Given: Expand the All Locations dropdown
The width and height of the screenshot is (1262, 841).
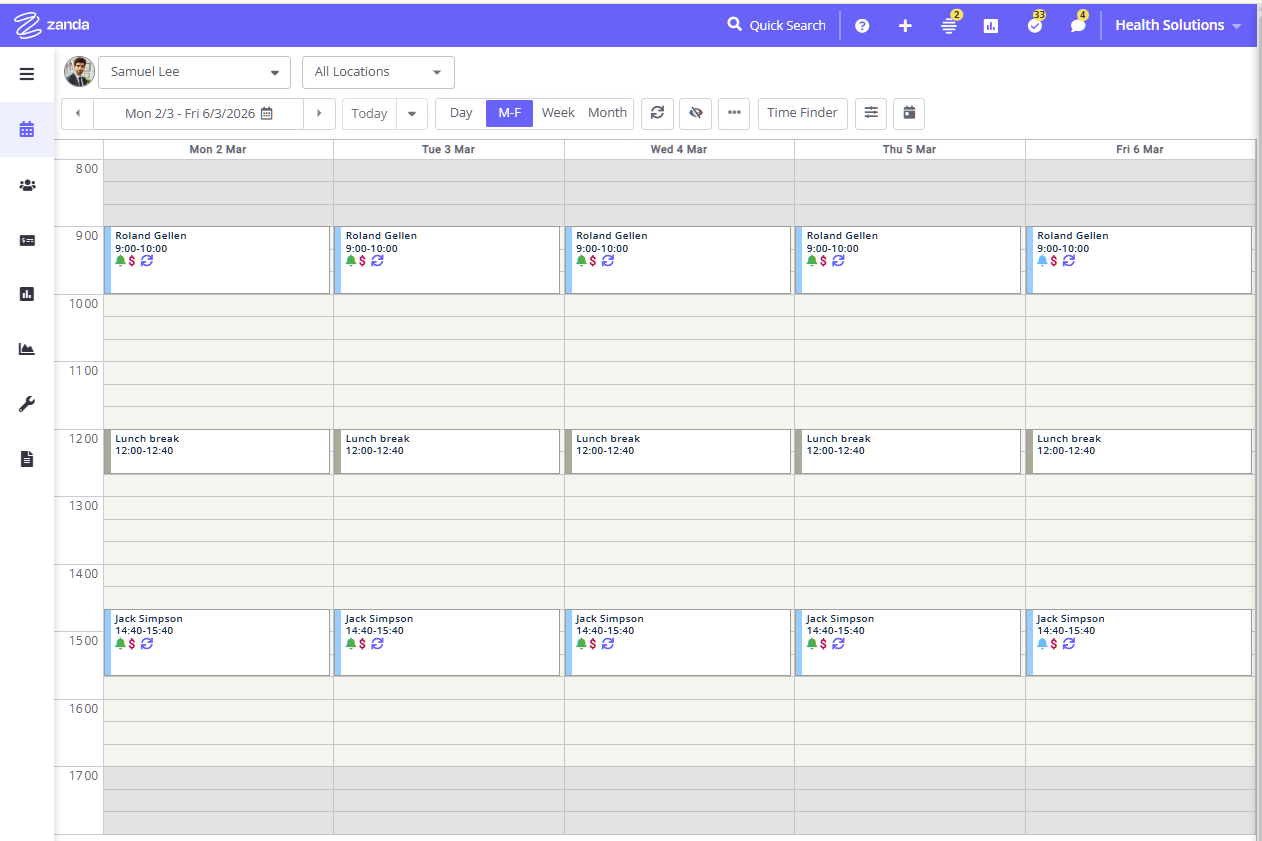Looking at the screenshot, I should (x=378, y=72).
